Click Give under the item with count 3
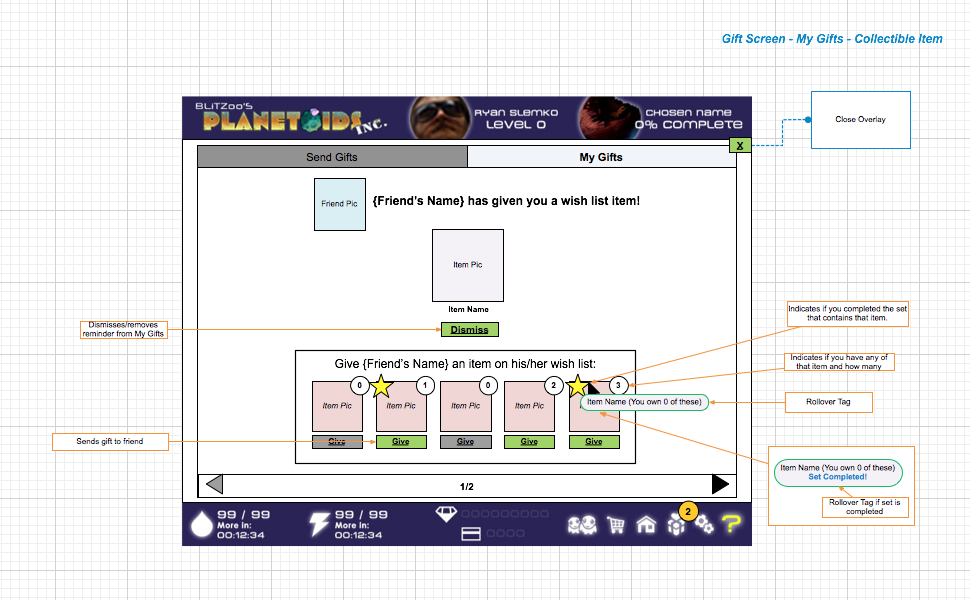 [594, 442]
